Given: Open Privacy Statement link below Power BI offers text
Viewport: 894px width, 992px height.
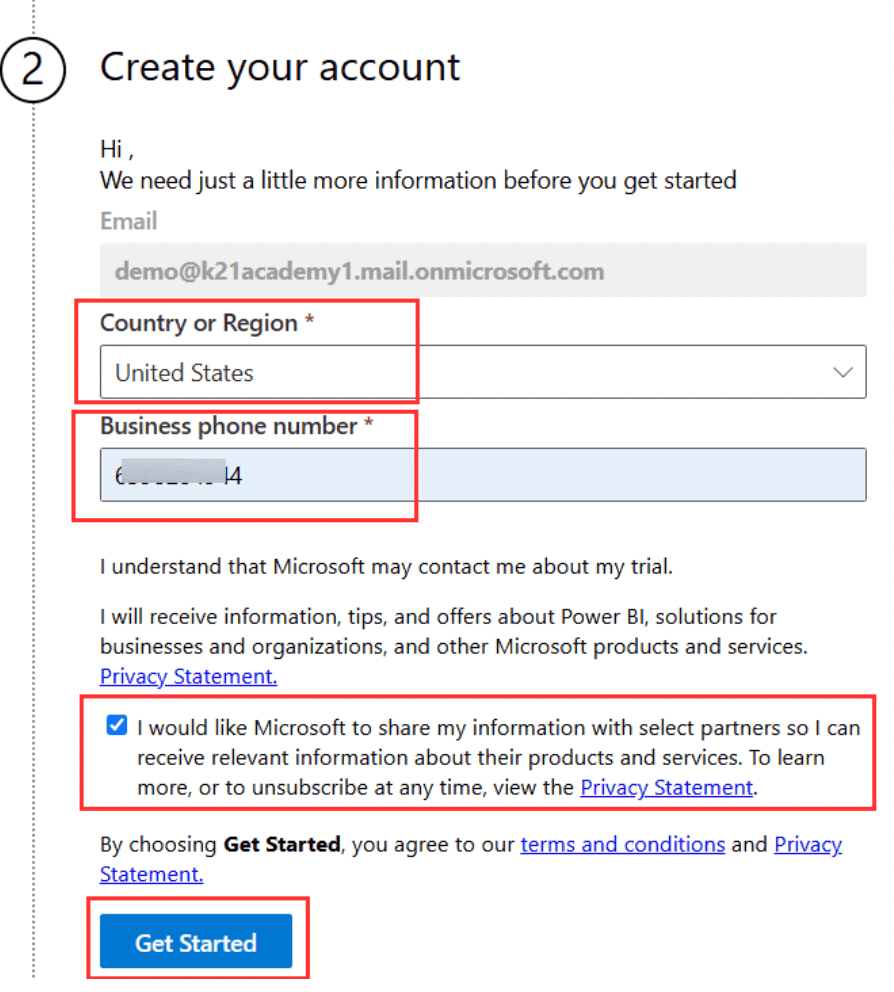Looking at the screenshot, I should (x=188, y=676).
